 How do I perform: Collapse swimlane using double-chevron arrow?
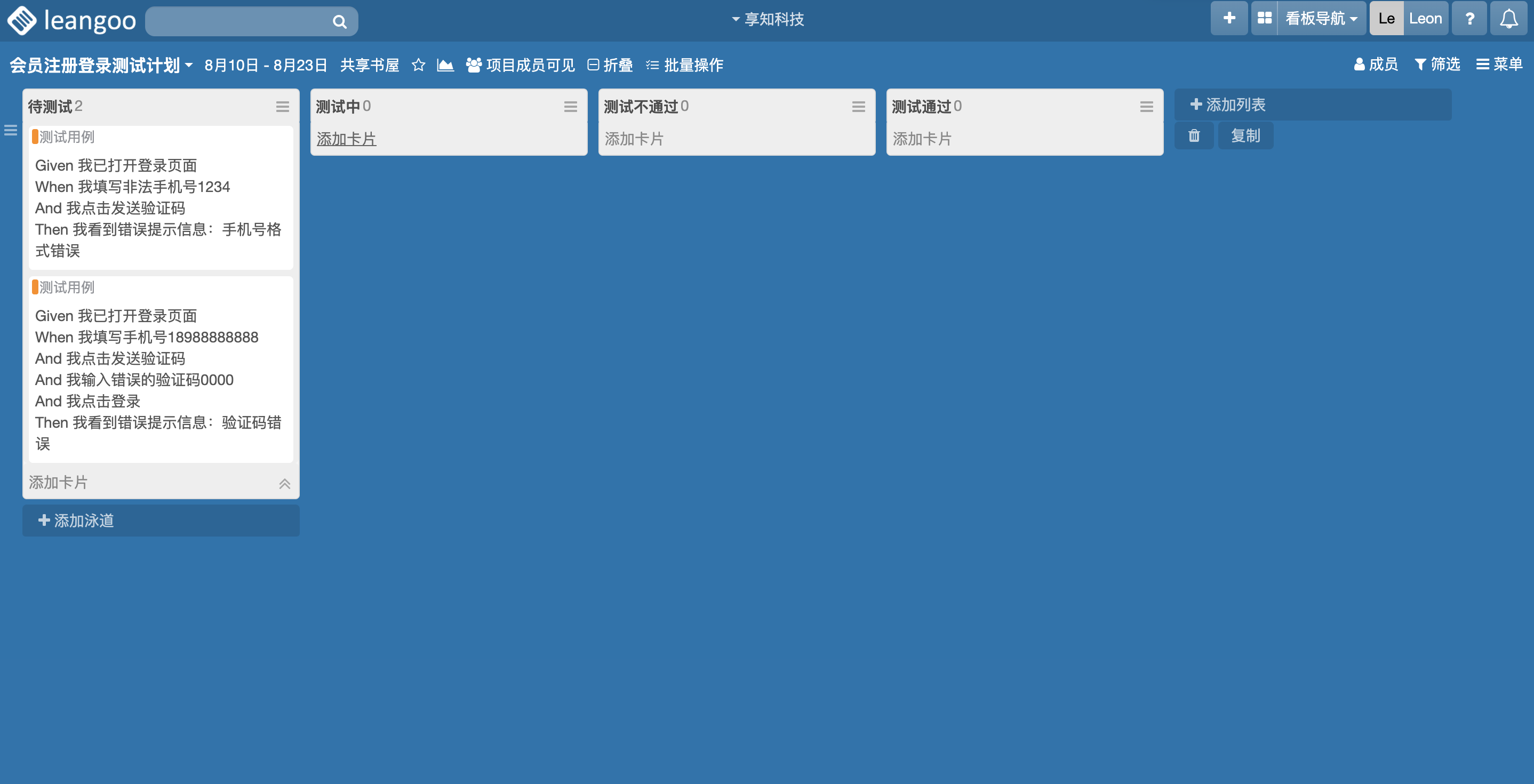click(x=285, y=483)
